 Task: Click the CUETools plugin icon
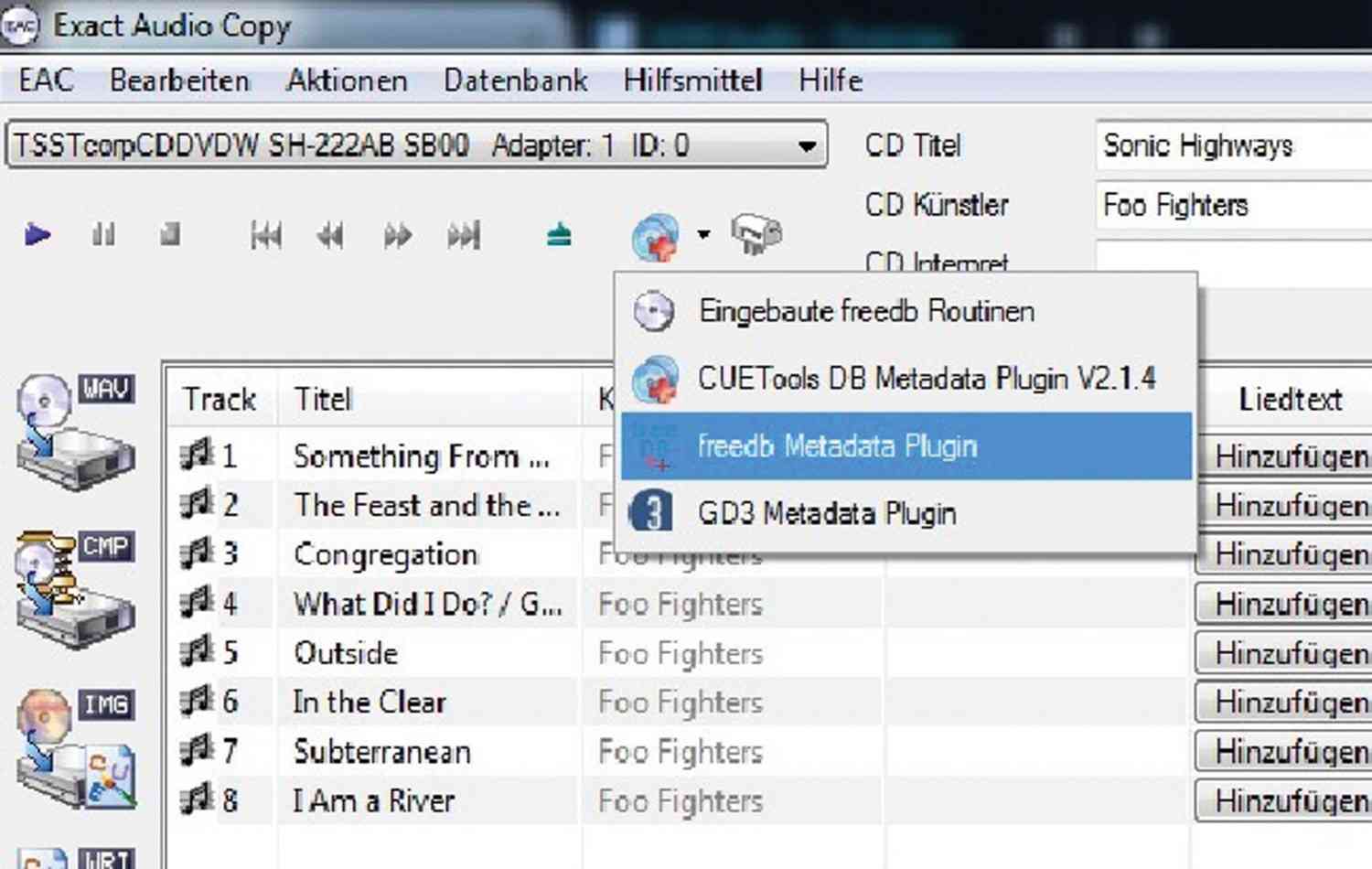654,379
